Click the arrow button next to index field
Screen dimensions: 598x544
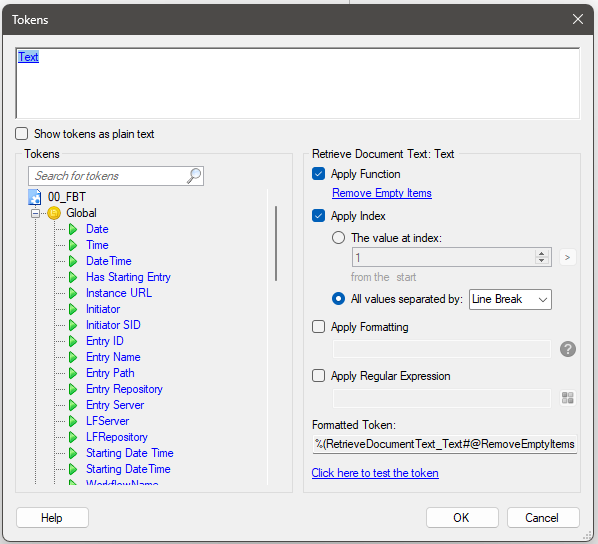[x=567, y=258]
